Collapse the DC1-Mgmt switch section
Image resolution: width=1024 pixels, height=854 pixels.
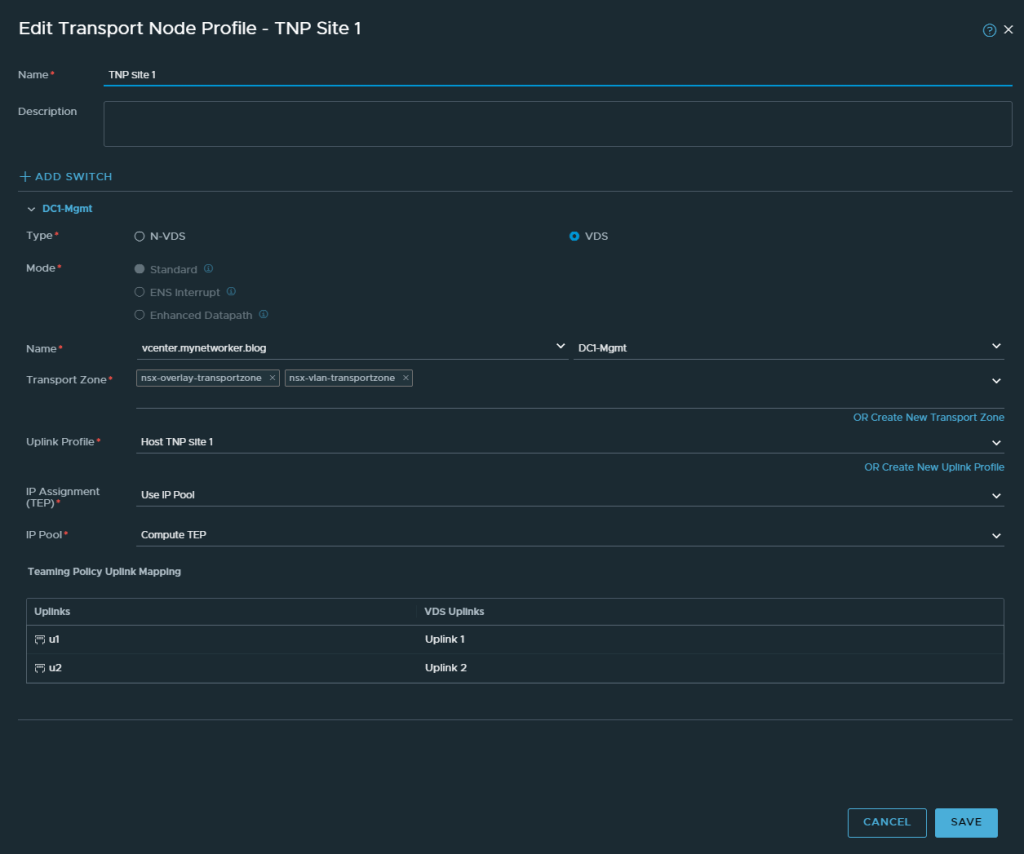tap(31, 209)
